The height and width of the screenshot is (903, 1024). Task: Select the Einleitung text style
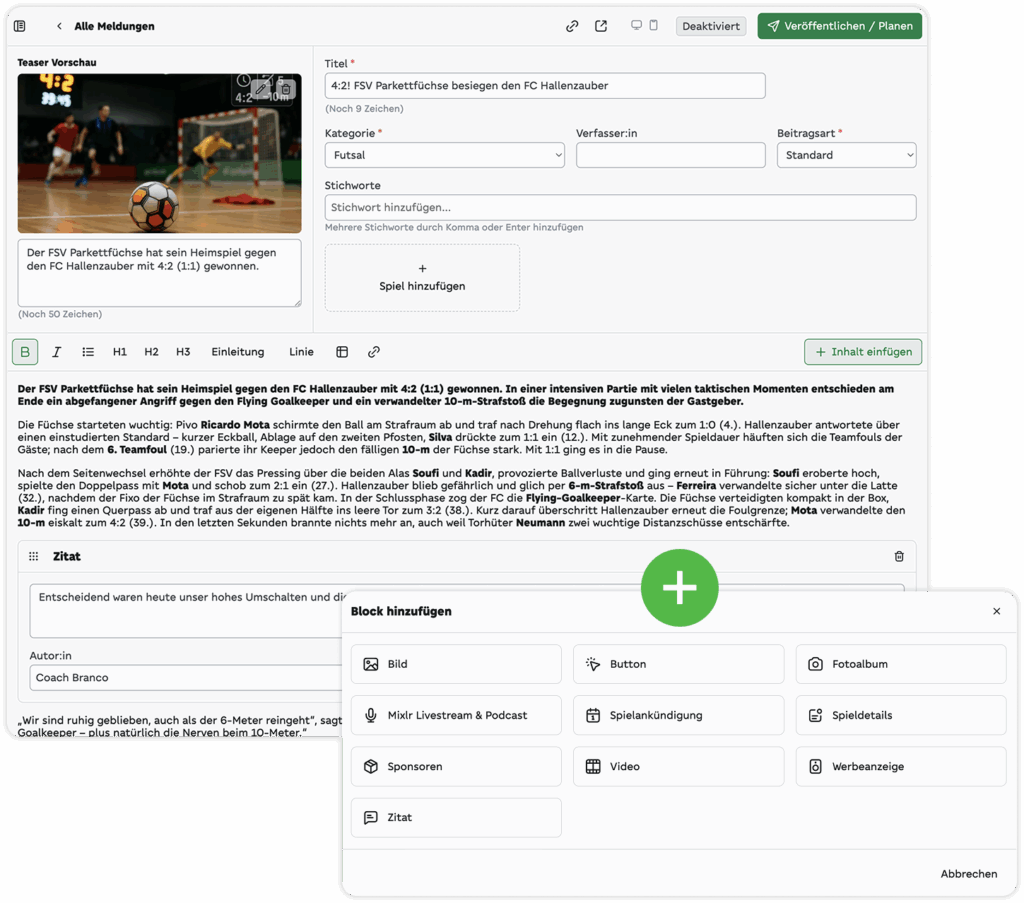[x=237, y=352]
